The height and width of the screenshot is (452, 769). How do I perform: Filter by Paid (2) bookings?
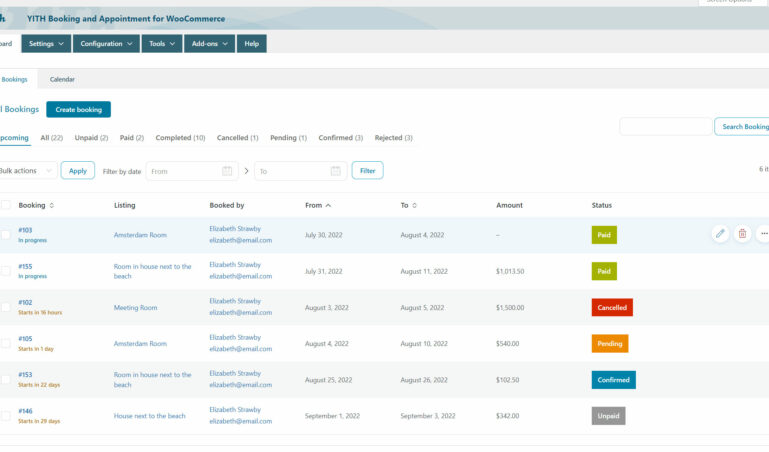(x=132, y=138)
